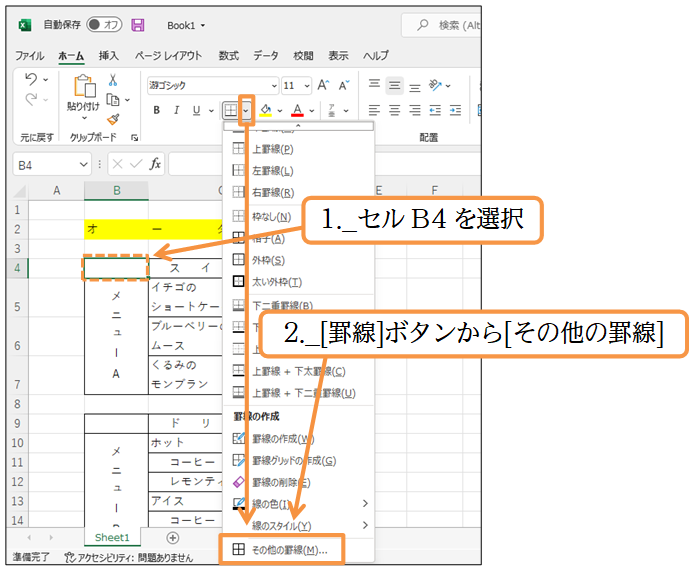This screenshot has height=569, width=689.
Task: Choose 右罫線(R) from borders menu
Action: point(298,192)
